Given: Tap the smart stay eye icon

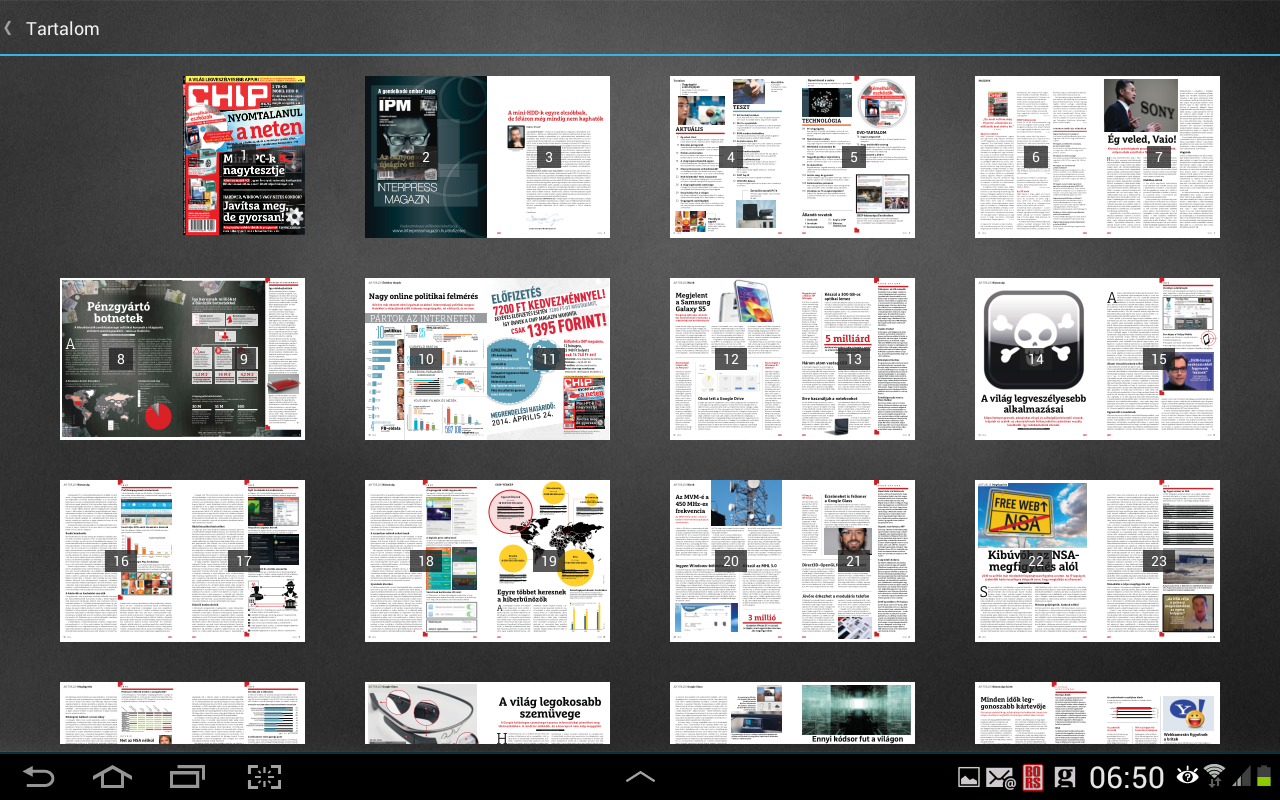Looking at the screenshot, I should pyautogui.click(x=1187, y=775).
